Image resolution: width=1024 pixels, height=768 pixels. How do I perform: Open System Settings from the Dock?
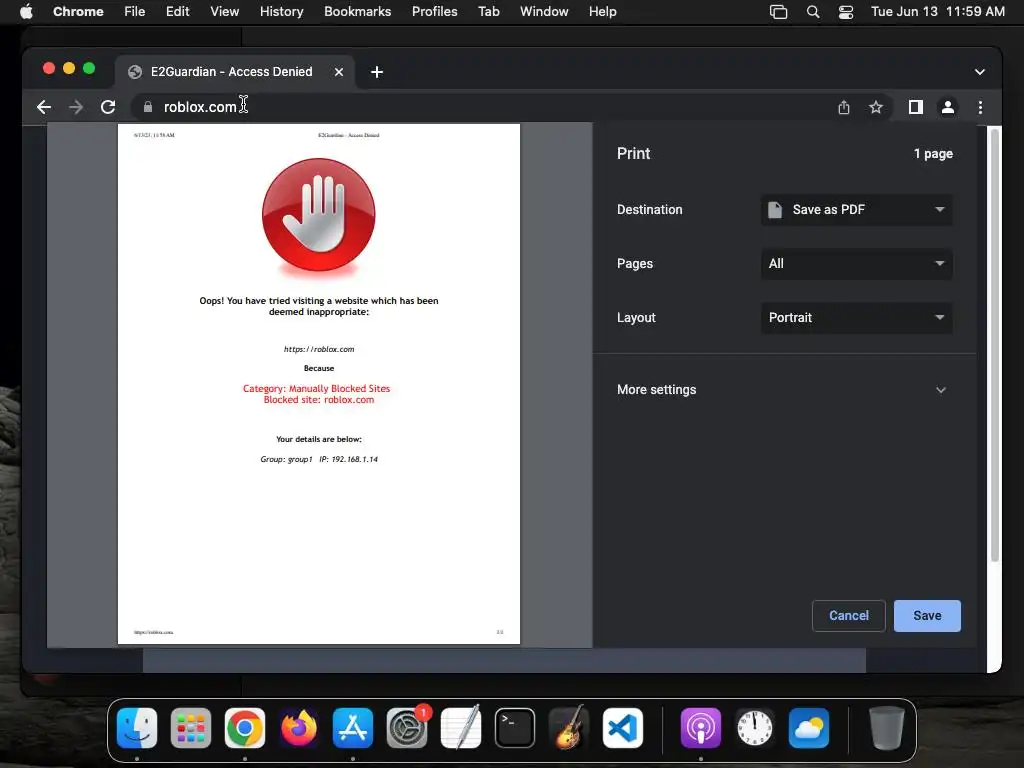pyautogui.click(x=407, y=728)
